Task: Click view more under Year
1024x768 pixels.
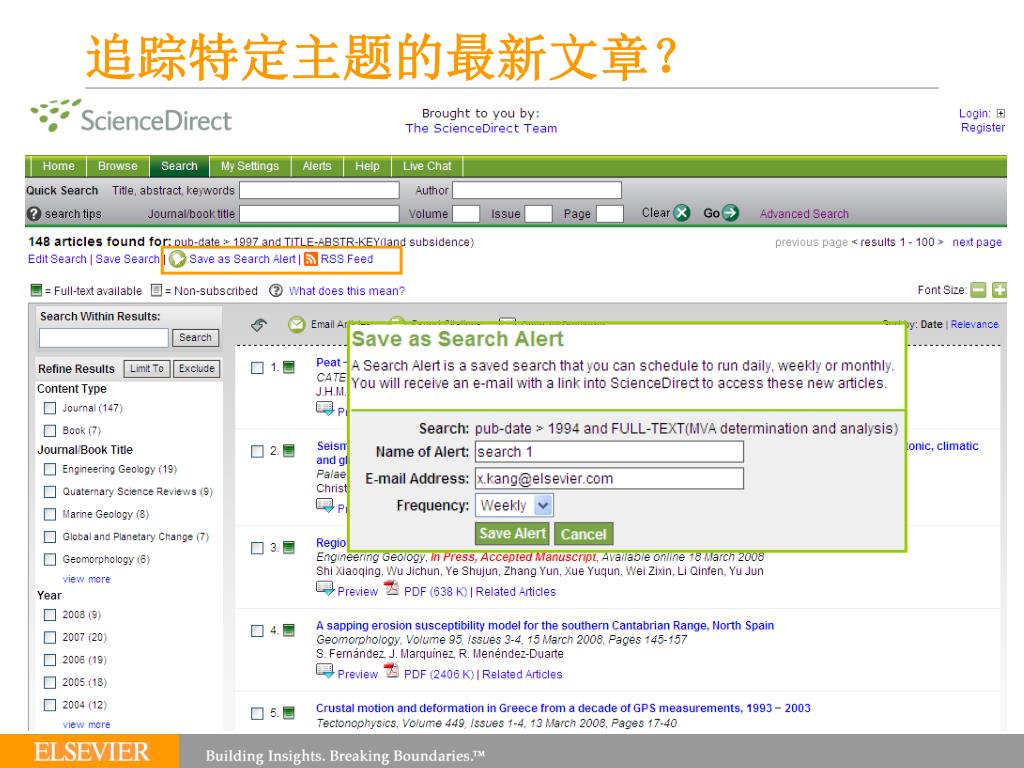Action: point(86,725)
